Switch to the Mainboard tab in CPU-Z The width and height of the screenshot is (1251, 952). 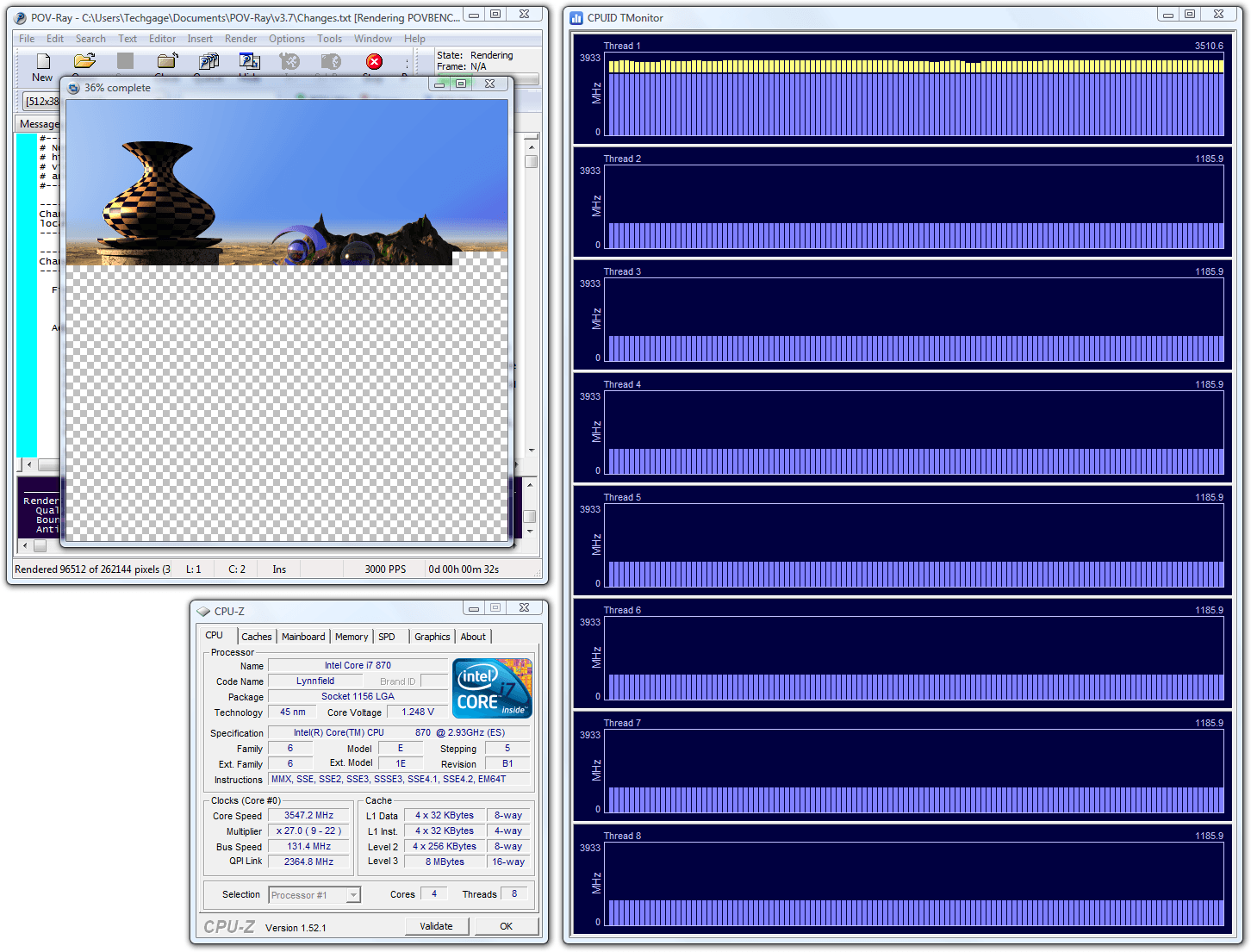303,637
